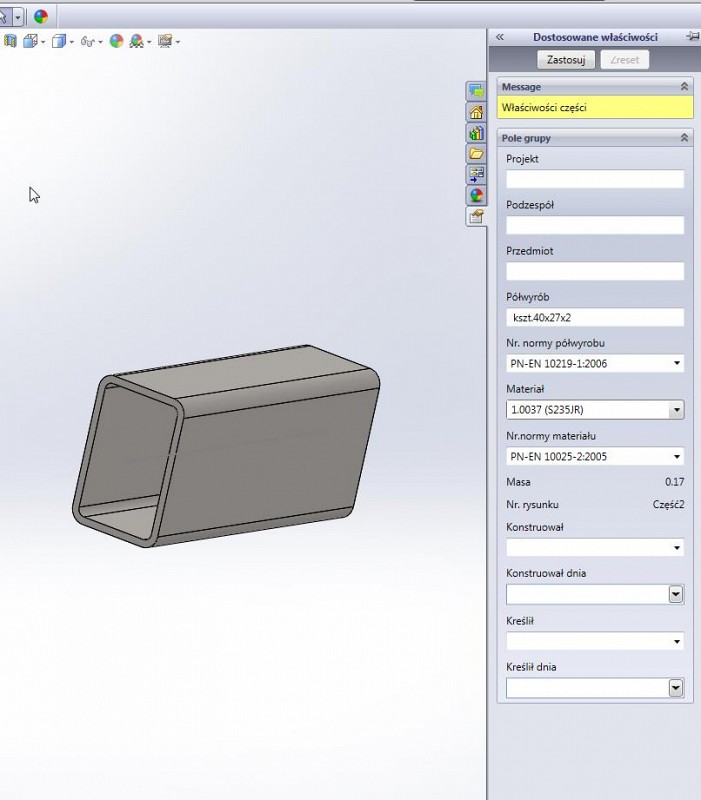
Task: Click the Select arrow tool at the top left
Action: pyautogui.click(x=4, y=16)
